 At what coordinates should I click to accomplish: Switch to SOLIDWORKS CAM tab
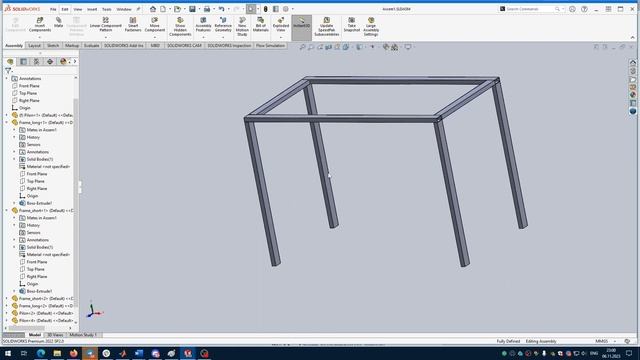[184, 46]
